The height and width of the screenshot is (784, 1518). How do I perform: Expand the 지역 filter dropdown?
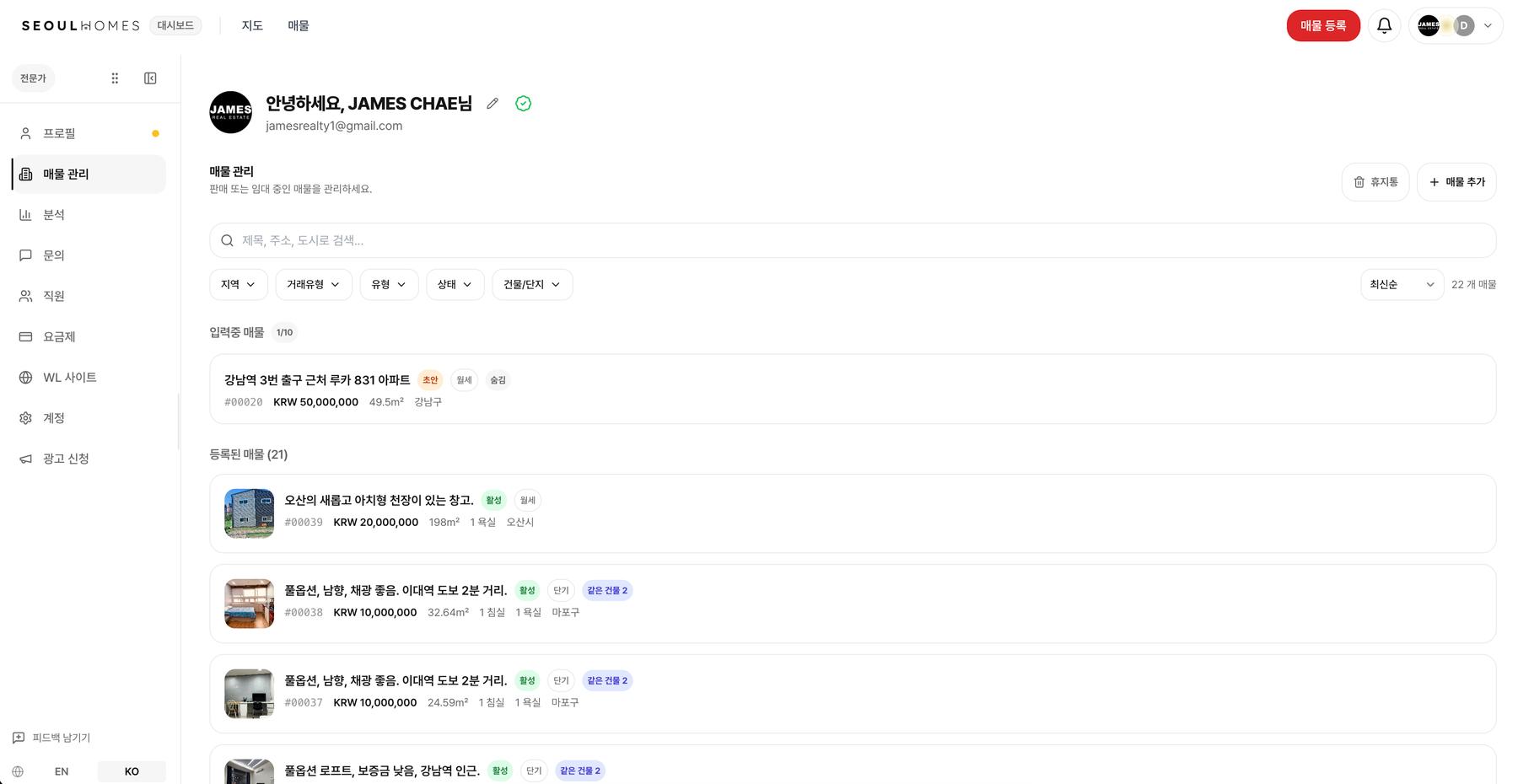[x=239, y=285]
